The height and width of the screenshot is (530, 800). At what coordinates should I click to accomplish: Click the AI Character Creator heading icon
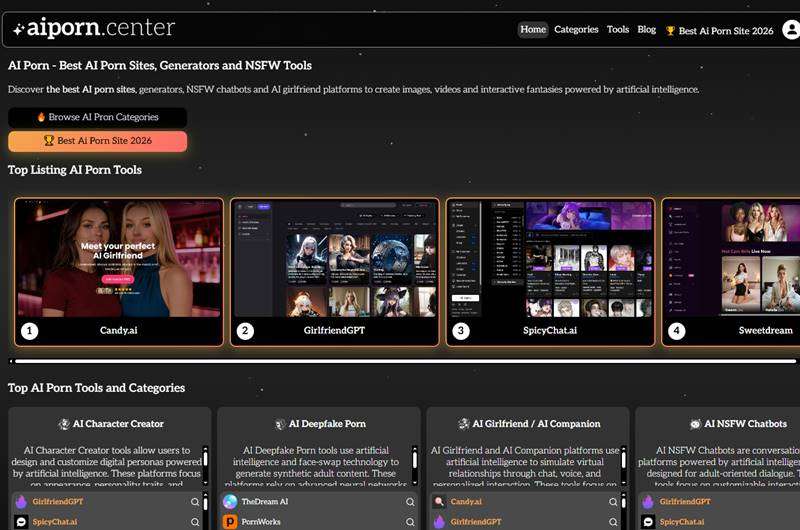64,424
